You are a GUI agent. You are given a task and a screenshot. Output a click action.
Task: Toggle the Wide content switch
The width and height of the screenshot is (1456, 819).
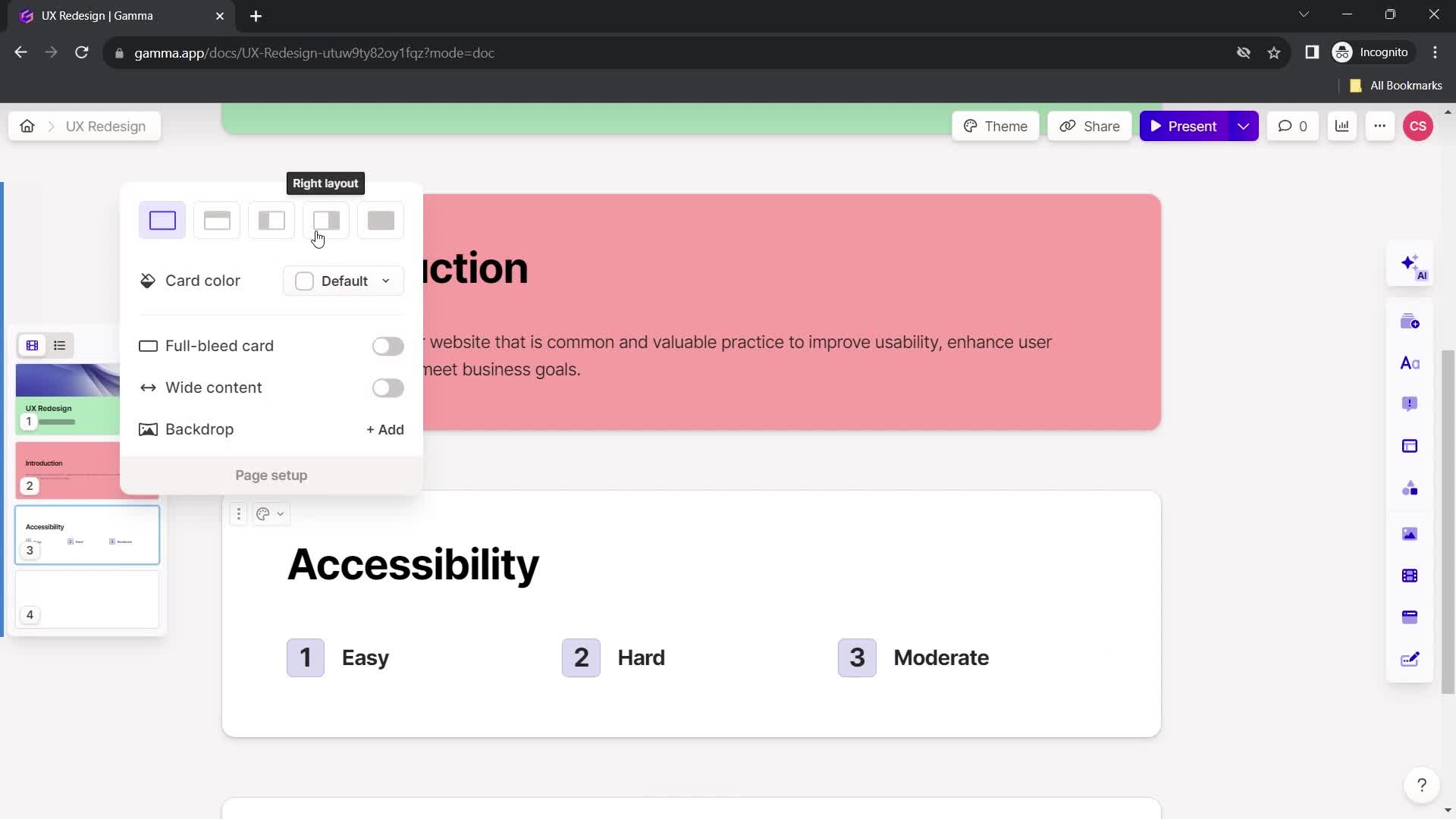[x=388, y=388]
